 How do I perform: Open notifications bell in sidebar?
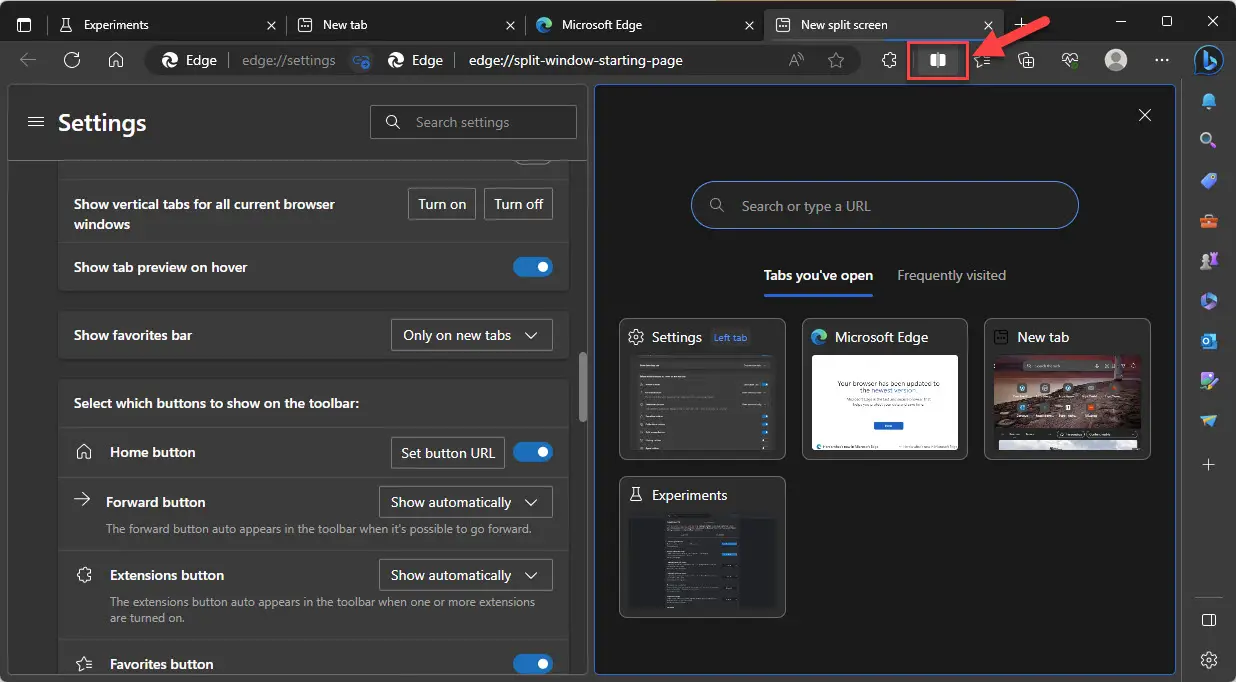pos(1209,101)
